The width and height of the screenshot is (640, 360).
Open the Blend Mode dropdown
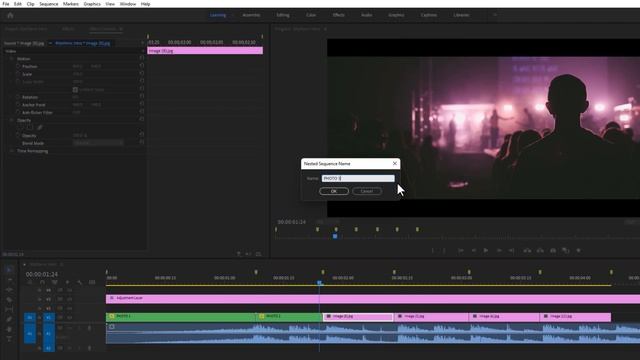[x=98, y=143]
